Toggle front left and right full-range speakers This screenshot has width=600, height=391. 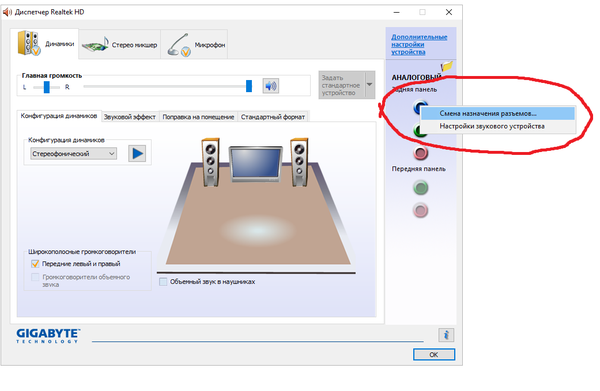click(35, 264)
